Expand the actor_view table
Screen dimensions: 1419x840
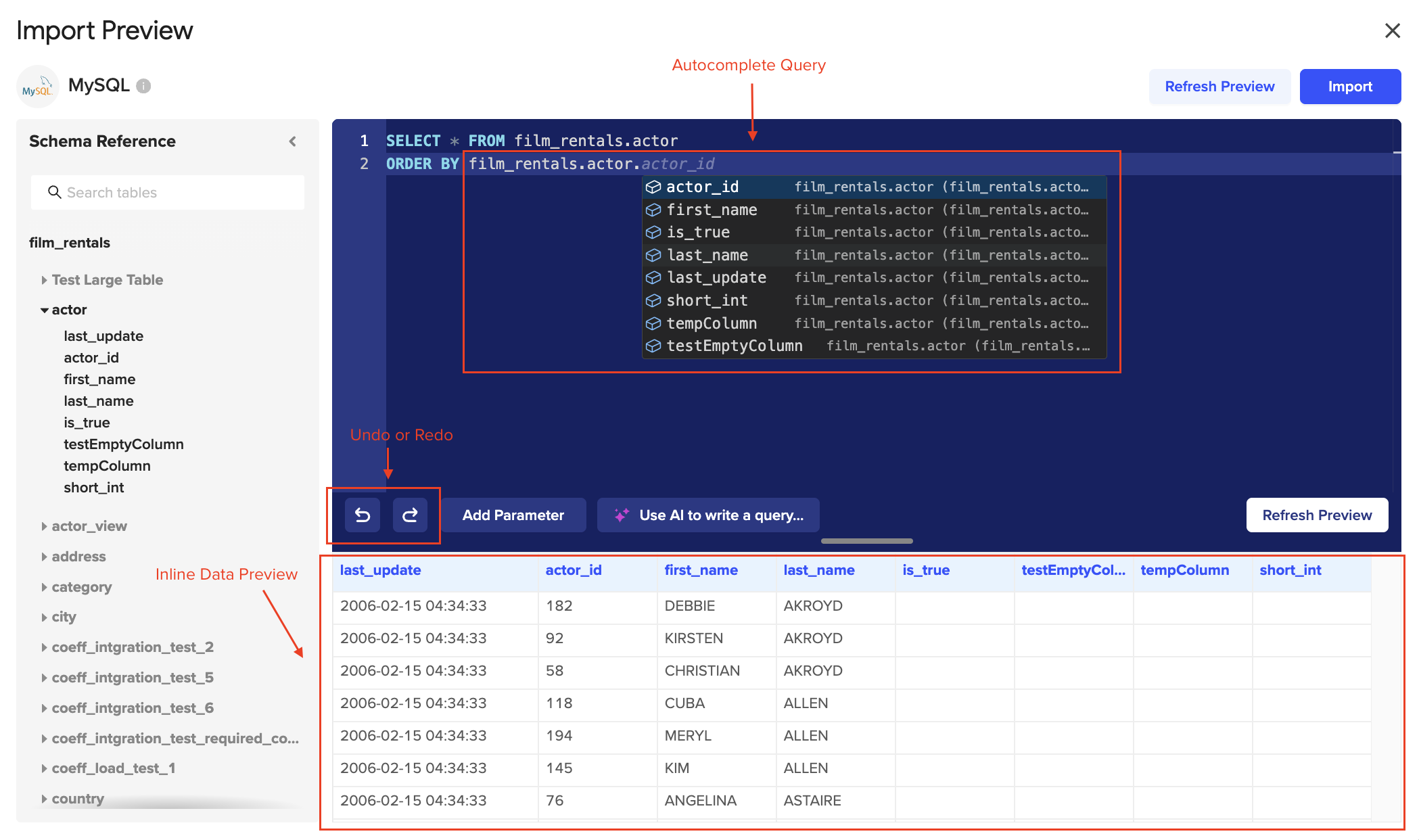[x=45, y=526]
